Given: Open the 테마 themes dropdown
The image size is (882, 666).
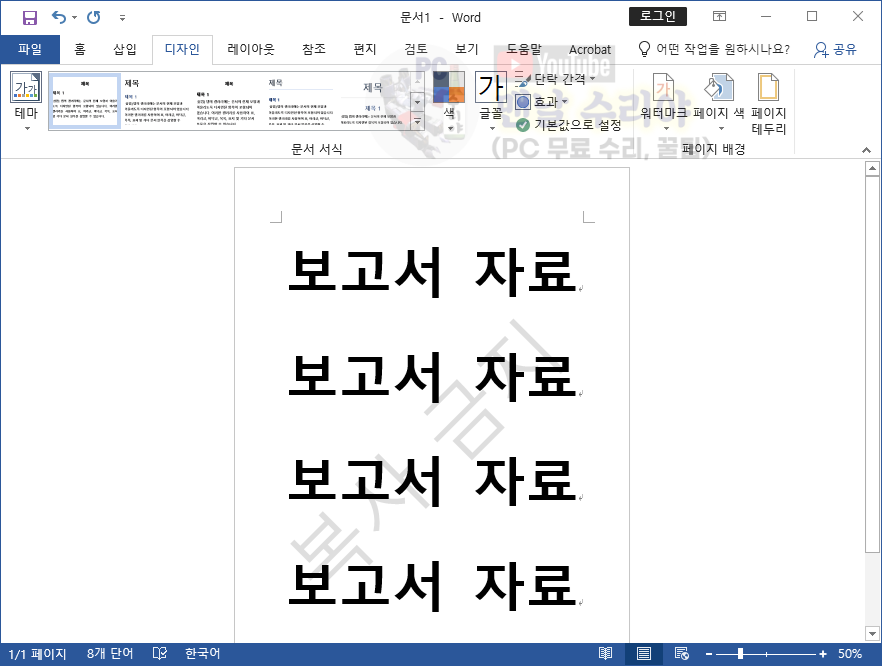Looking at the screenshot, I should [26, 102].
